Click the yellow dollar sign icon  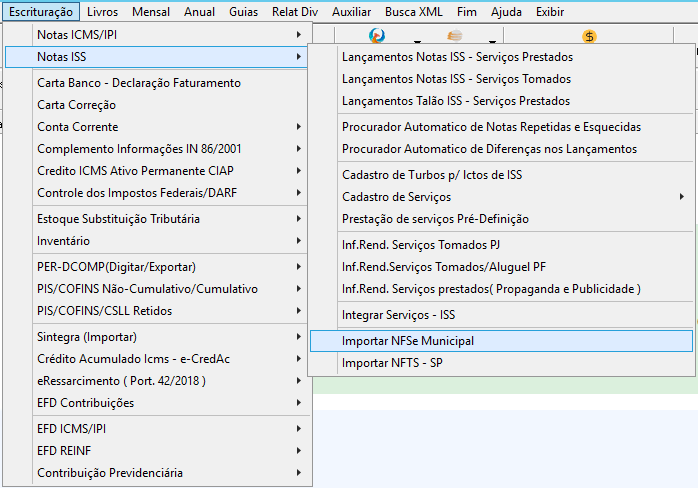(x=589, y=36)
